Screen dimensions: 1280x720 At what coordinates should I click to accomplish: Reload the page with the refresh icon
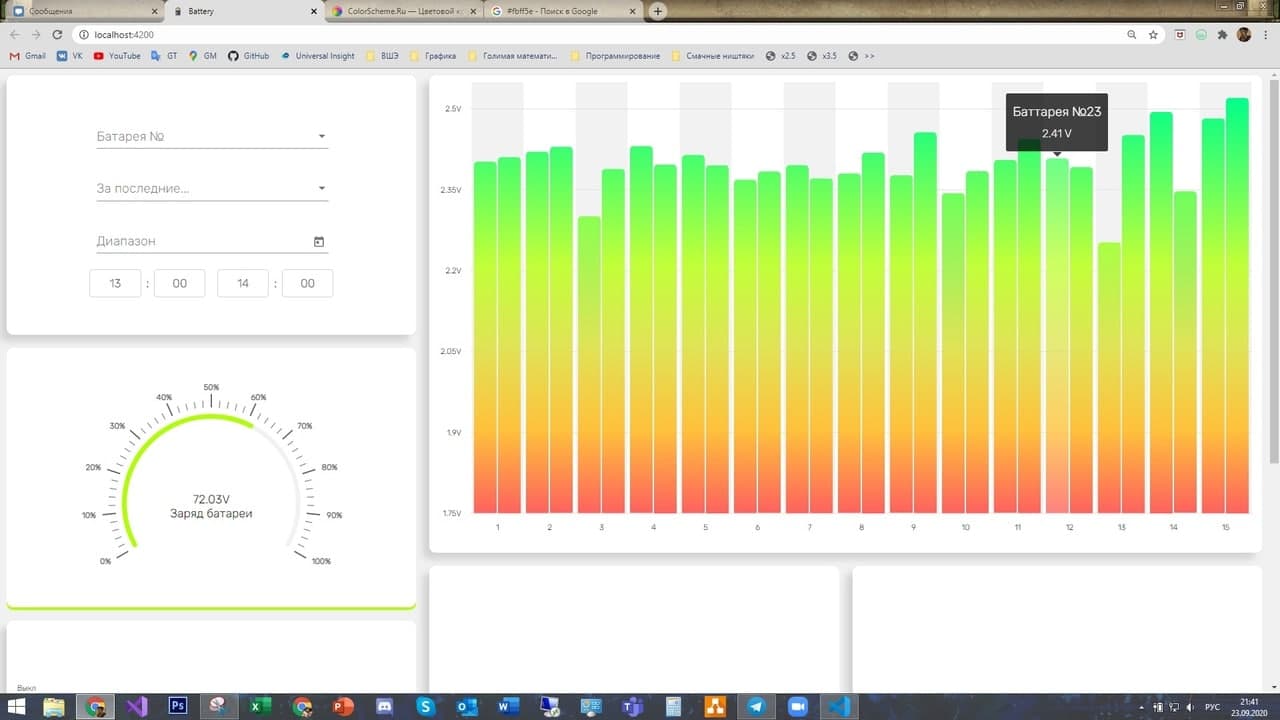coord(57,34)
